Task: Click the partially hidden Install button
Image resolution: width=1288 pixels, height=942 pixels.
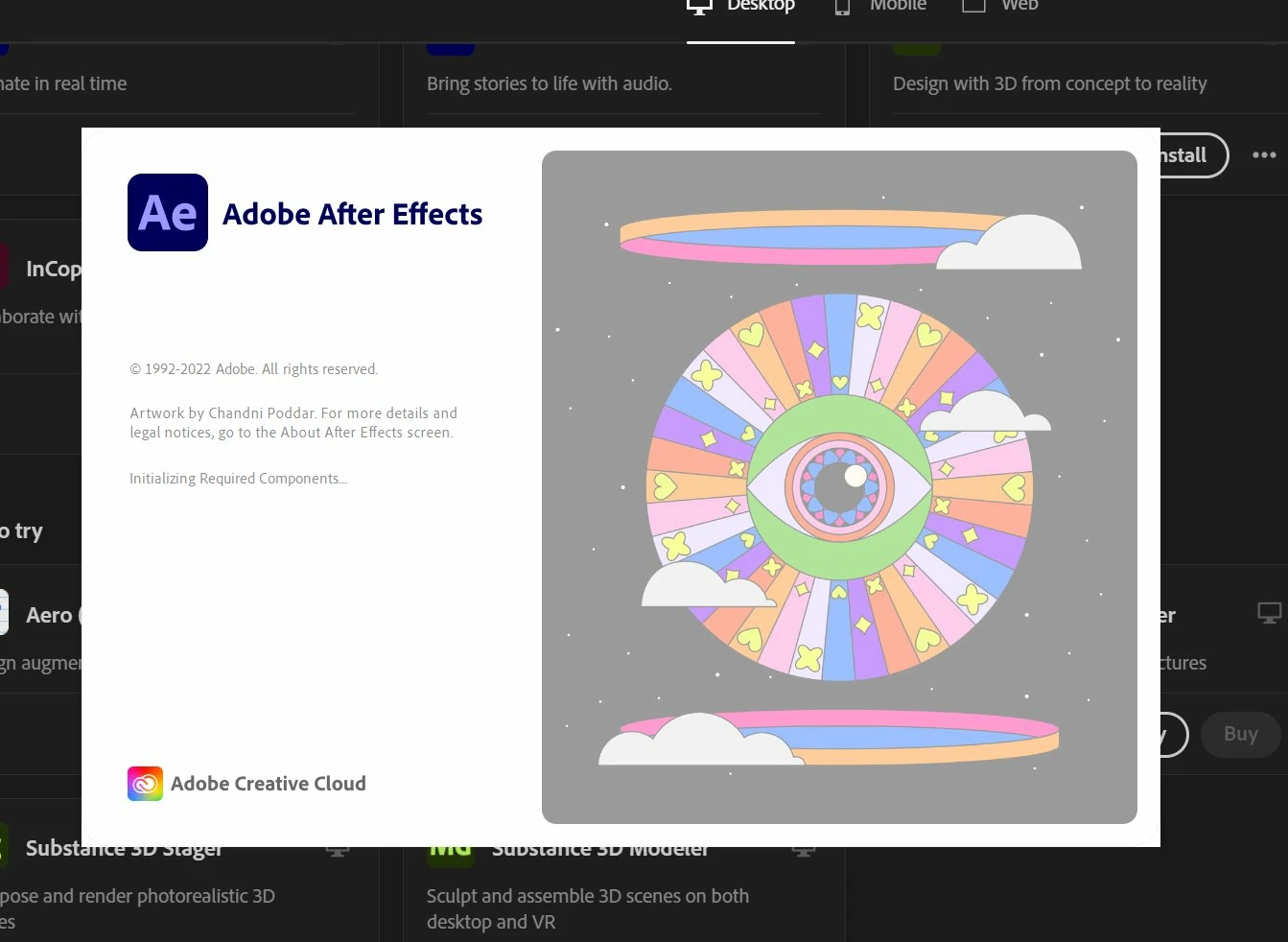Action: click(x=1194, y=155)
